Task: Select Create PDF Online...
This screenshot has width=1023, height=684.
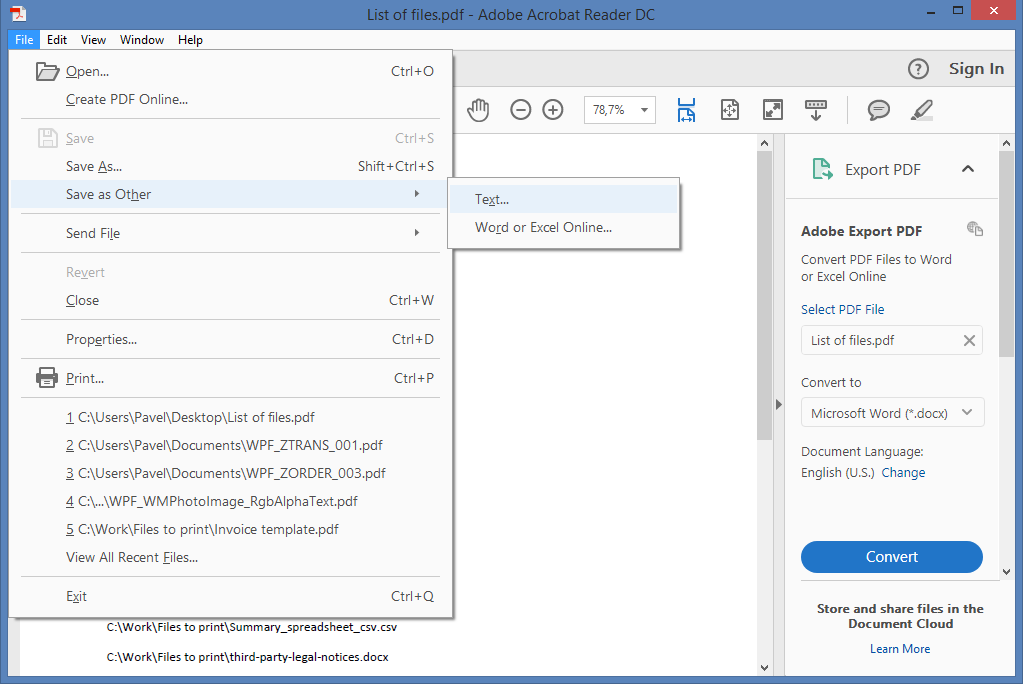Action: click(x=226, y=99)
